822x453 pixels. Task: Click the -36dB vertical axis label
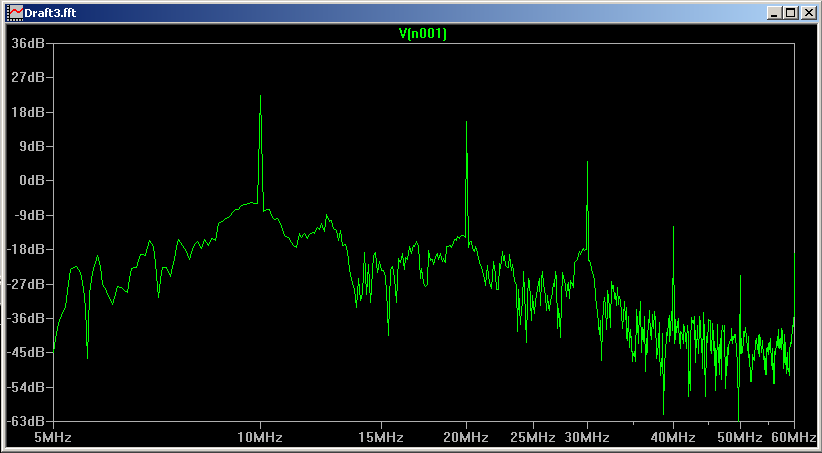25,319
